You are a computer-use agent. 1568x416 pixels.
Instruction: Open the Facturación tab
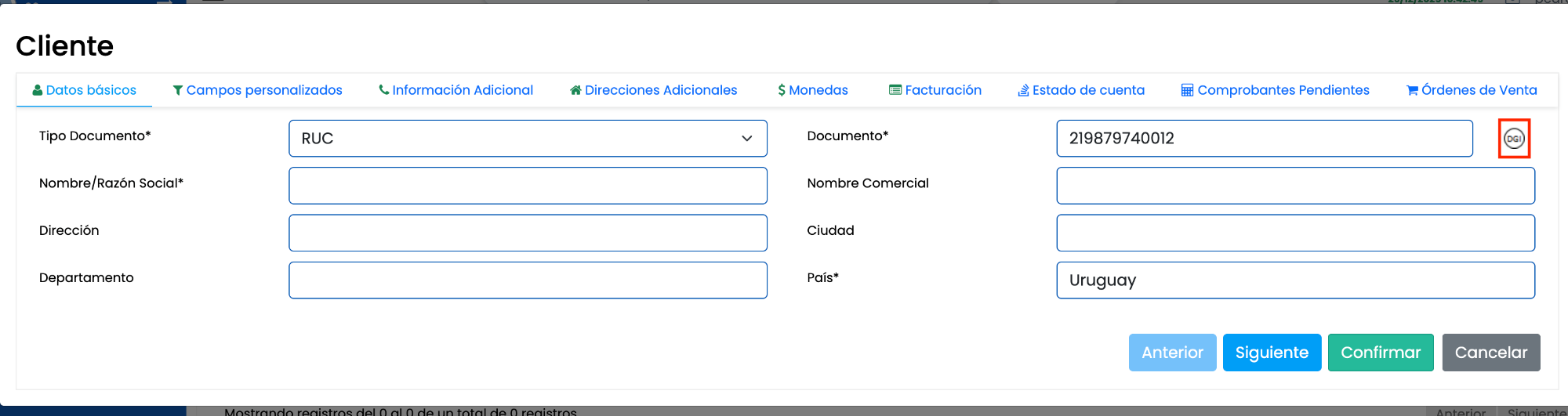935,90
